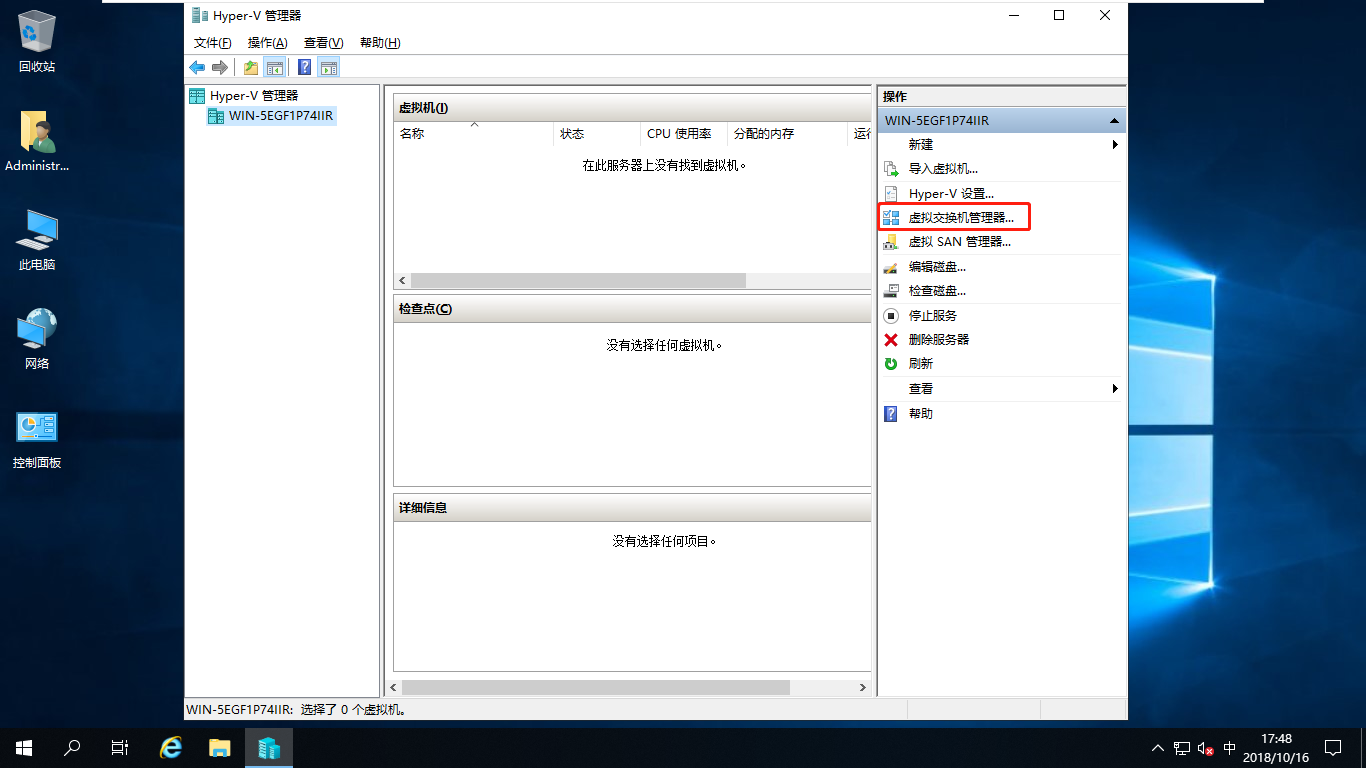
Task: Select server WIN-5EGF1P74IIR in the tree
Action: point(281,116)
